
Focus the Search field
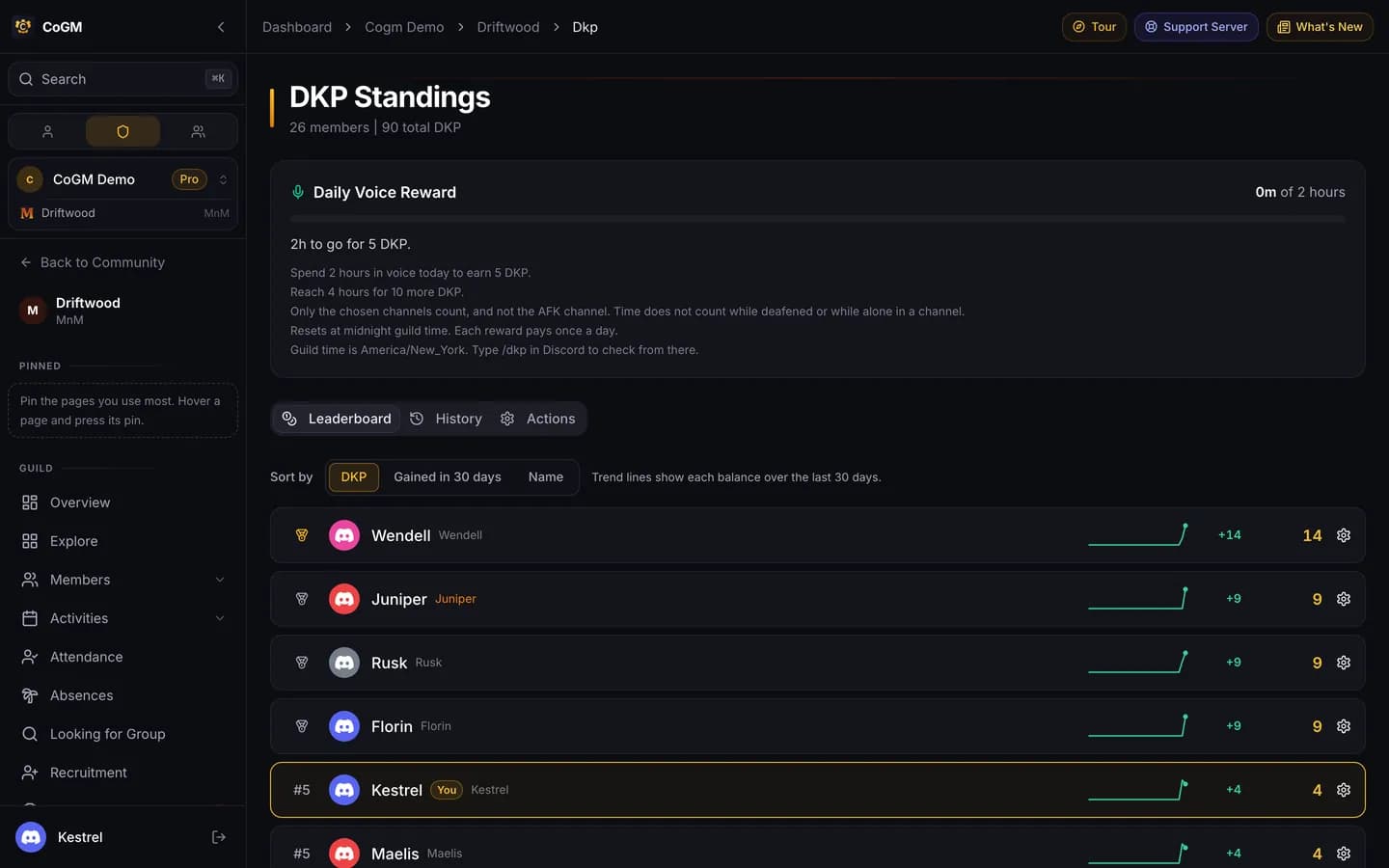tap(123, 79)
